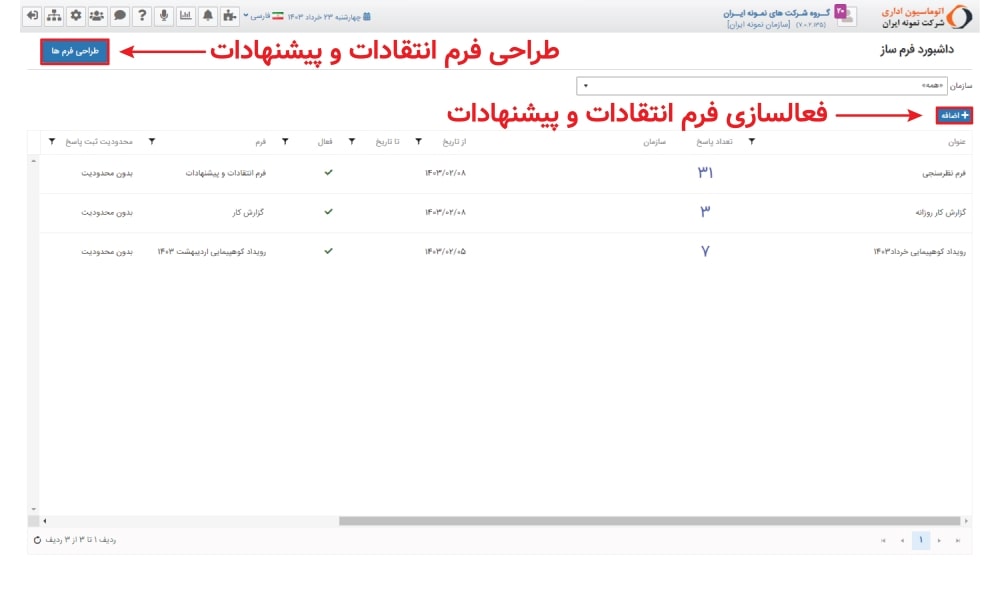Click the logout arrow icon

[x=32, y=15]
